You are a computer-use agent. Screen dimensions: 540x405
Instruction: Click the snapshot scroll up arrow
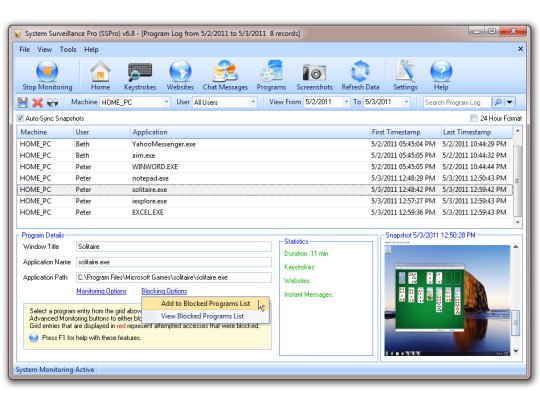516,247
